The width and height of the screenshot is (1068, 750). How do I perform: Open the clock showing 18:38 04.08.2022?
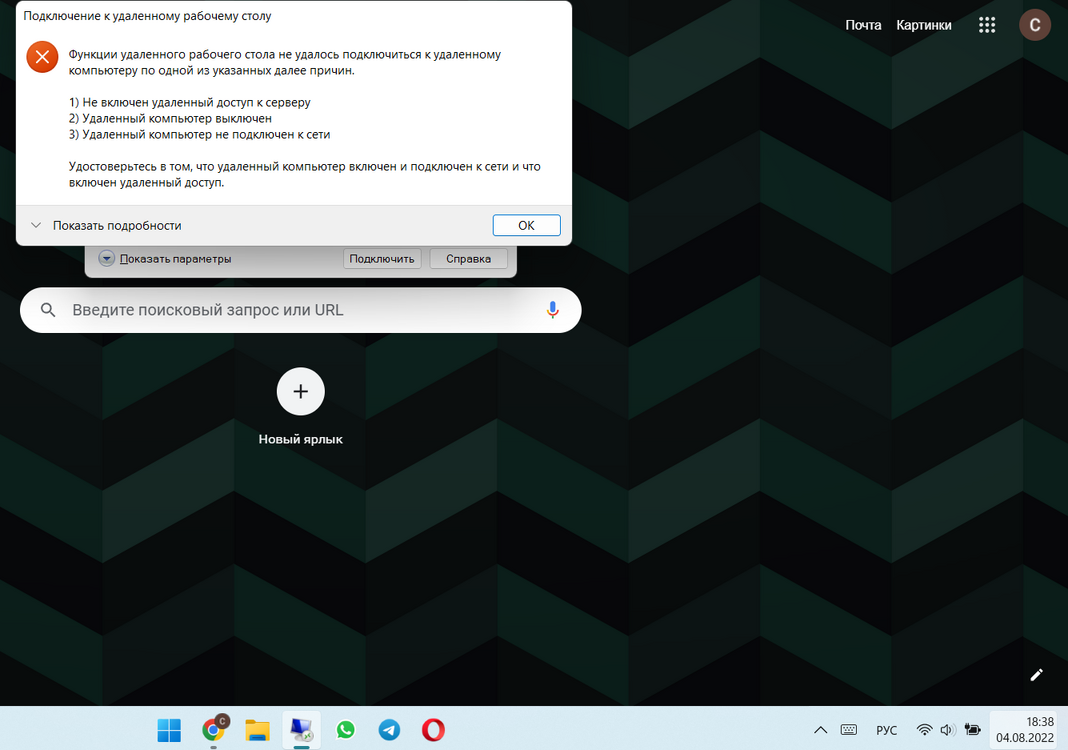1024,730
